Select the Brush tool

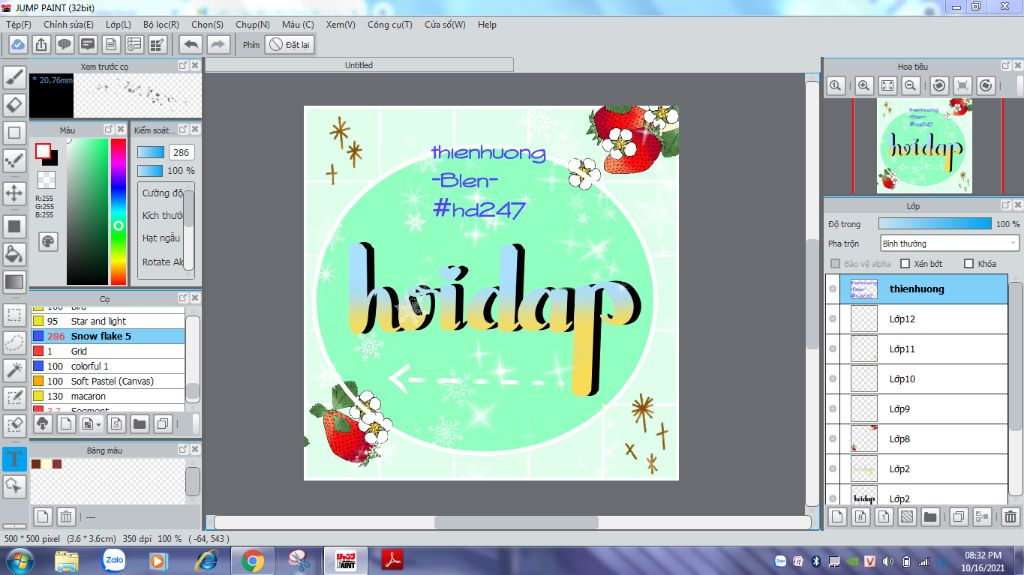tap(14, 77)
